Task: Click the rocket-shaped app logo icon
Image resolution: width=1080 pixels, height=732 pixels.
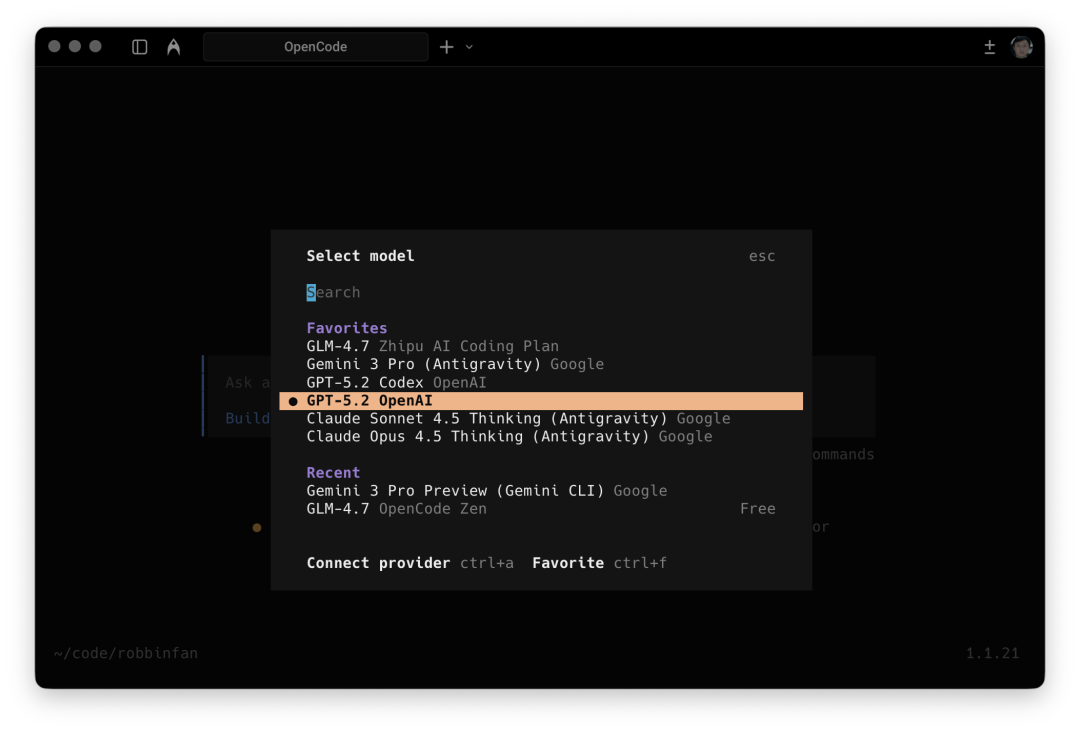Action: (174, 47)
